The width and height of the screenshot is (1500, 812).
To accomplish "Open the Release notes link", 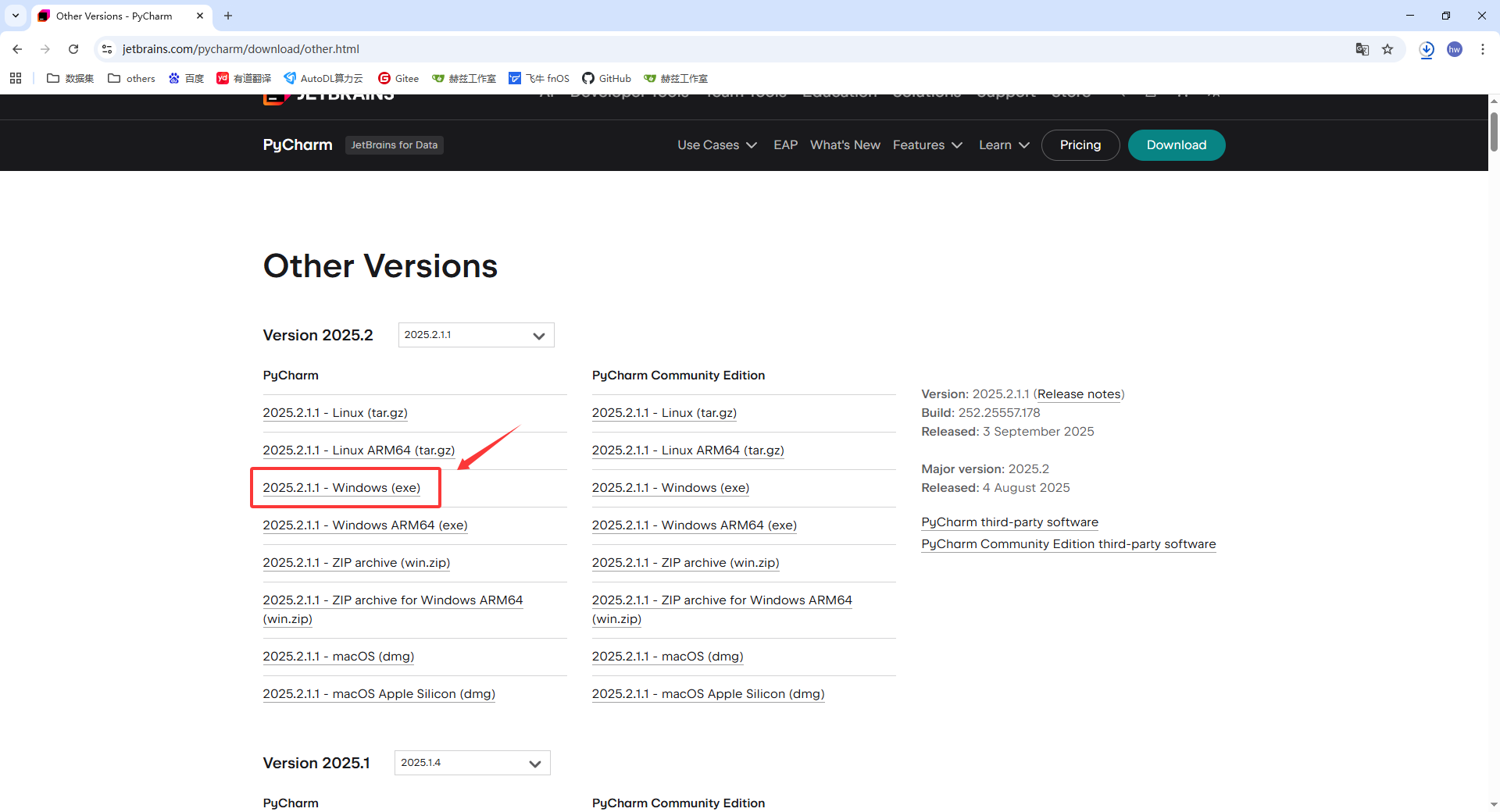I will tap(1079, 394).
